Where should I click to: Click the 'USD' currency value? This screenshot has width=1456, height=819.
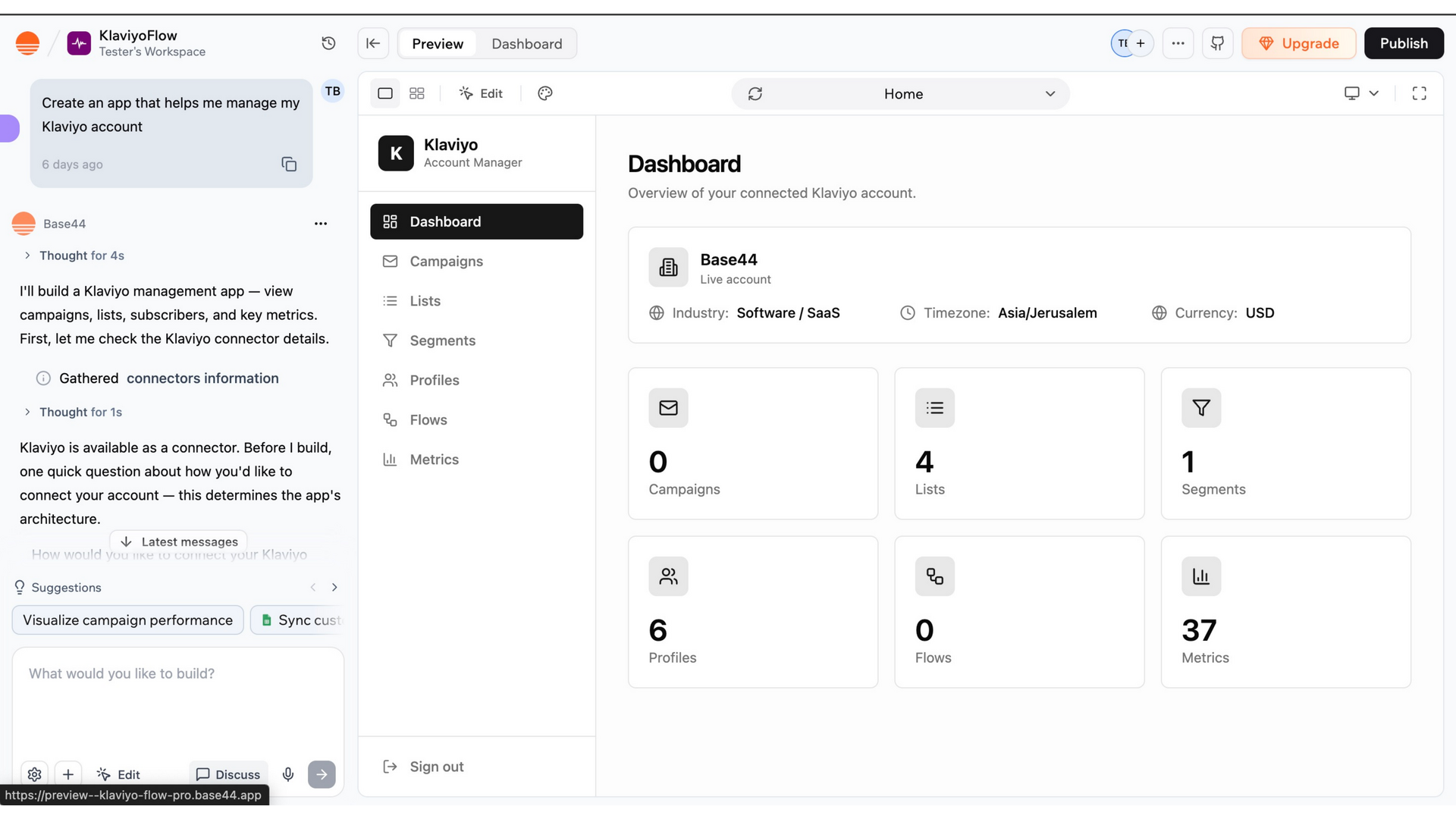(1260, 313)
